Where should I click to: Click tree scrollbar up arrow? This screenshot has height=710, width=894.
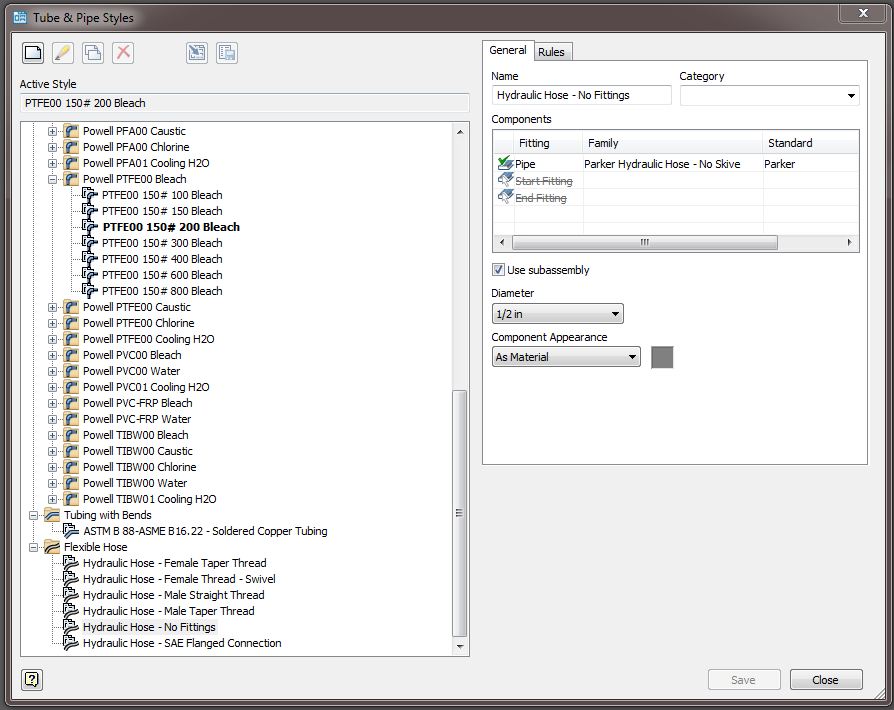pos(460,132)
